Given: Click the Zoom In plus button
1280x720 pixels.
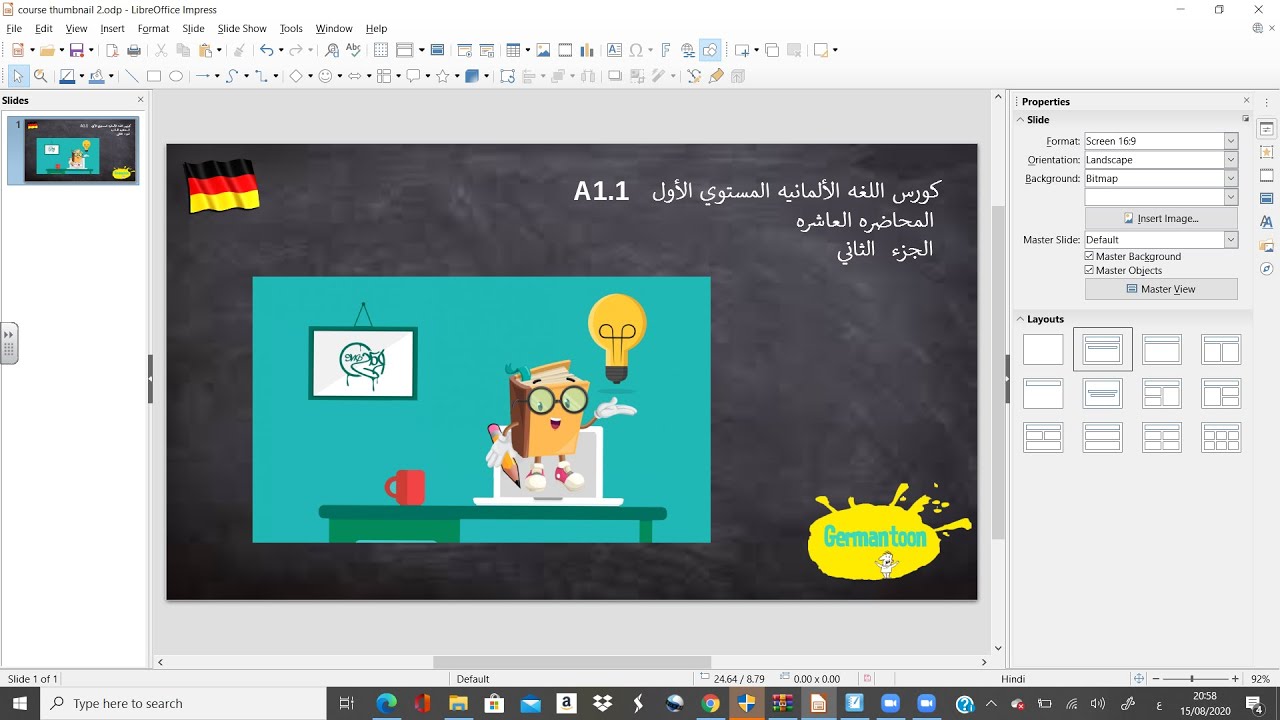Looking at the screenshot, I should pyautogui.click(x=1235, y=679).
